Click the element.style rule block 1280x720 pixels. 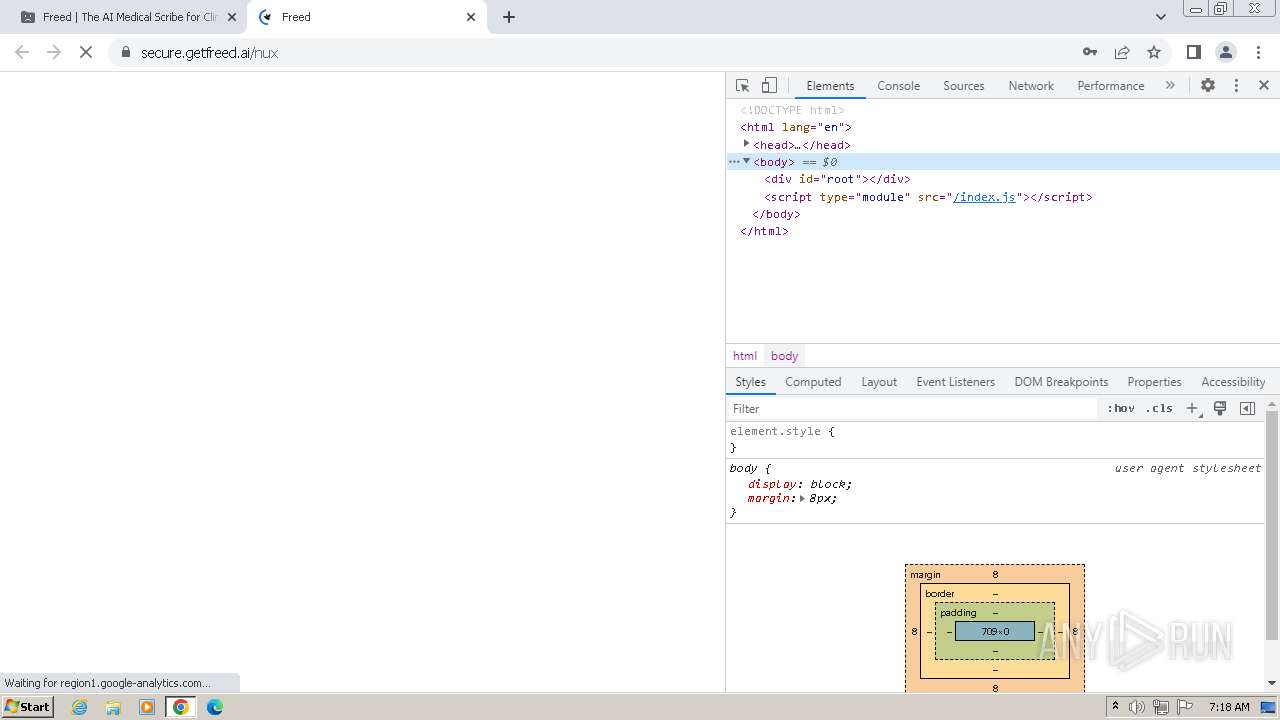coord(996,439)
